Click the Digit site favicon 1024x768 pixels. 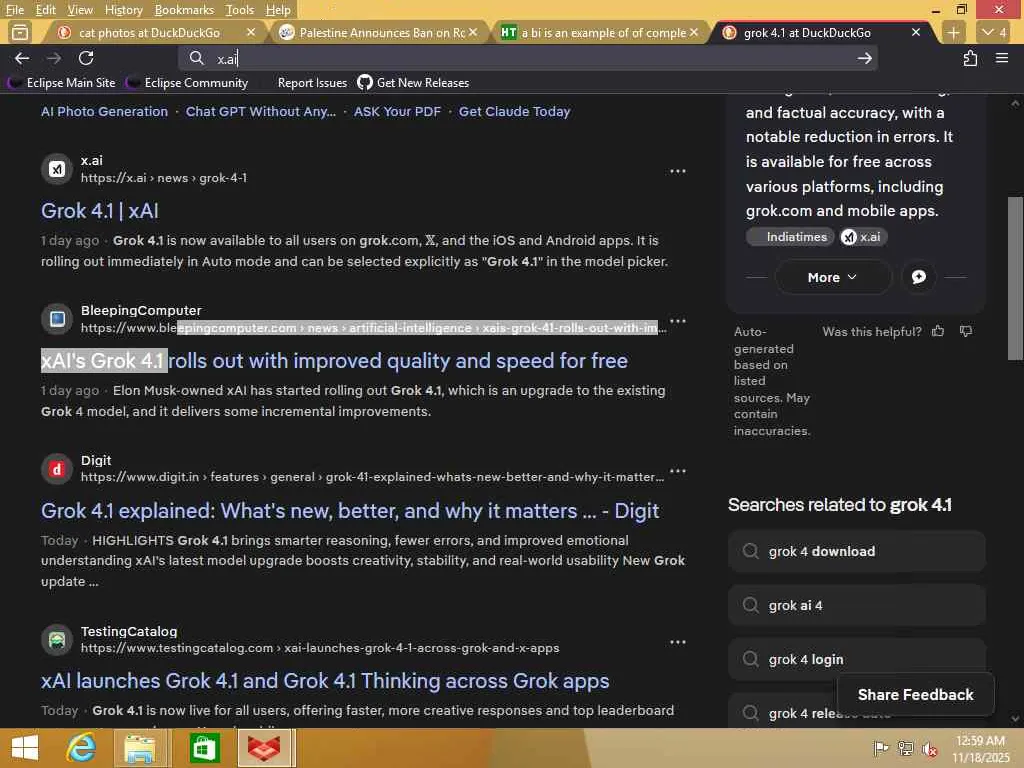(57, 469)
